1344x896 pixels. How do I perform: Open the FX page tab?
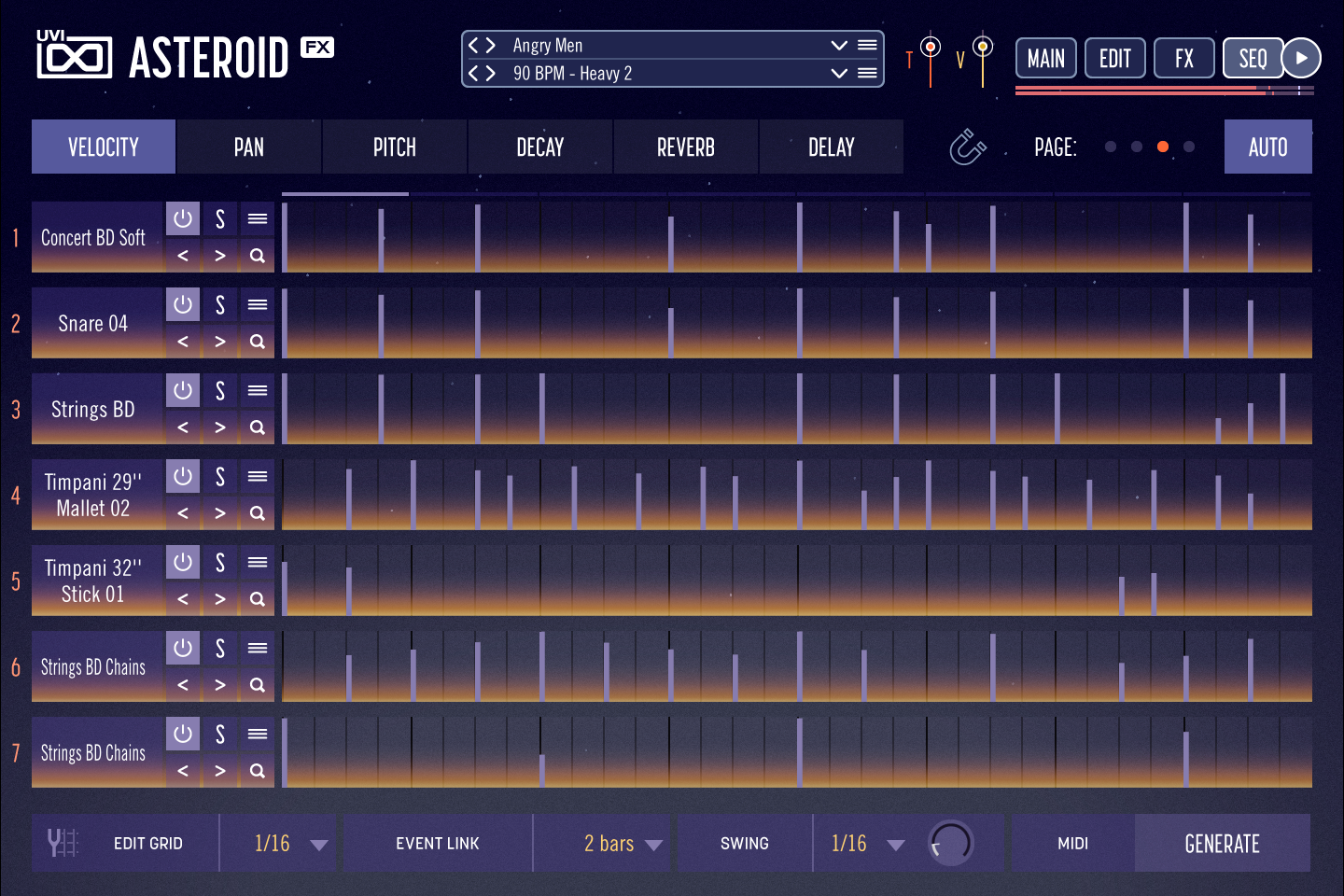point(1184,58)
